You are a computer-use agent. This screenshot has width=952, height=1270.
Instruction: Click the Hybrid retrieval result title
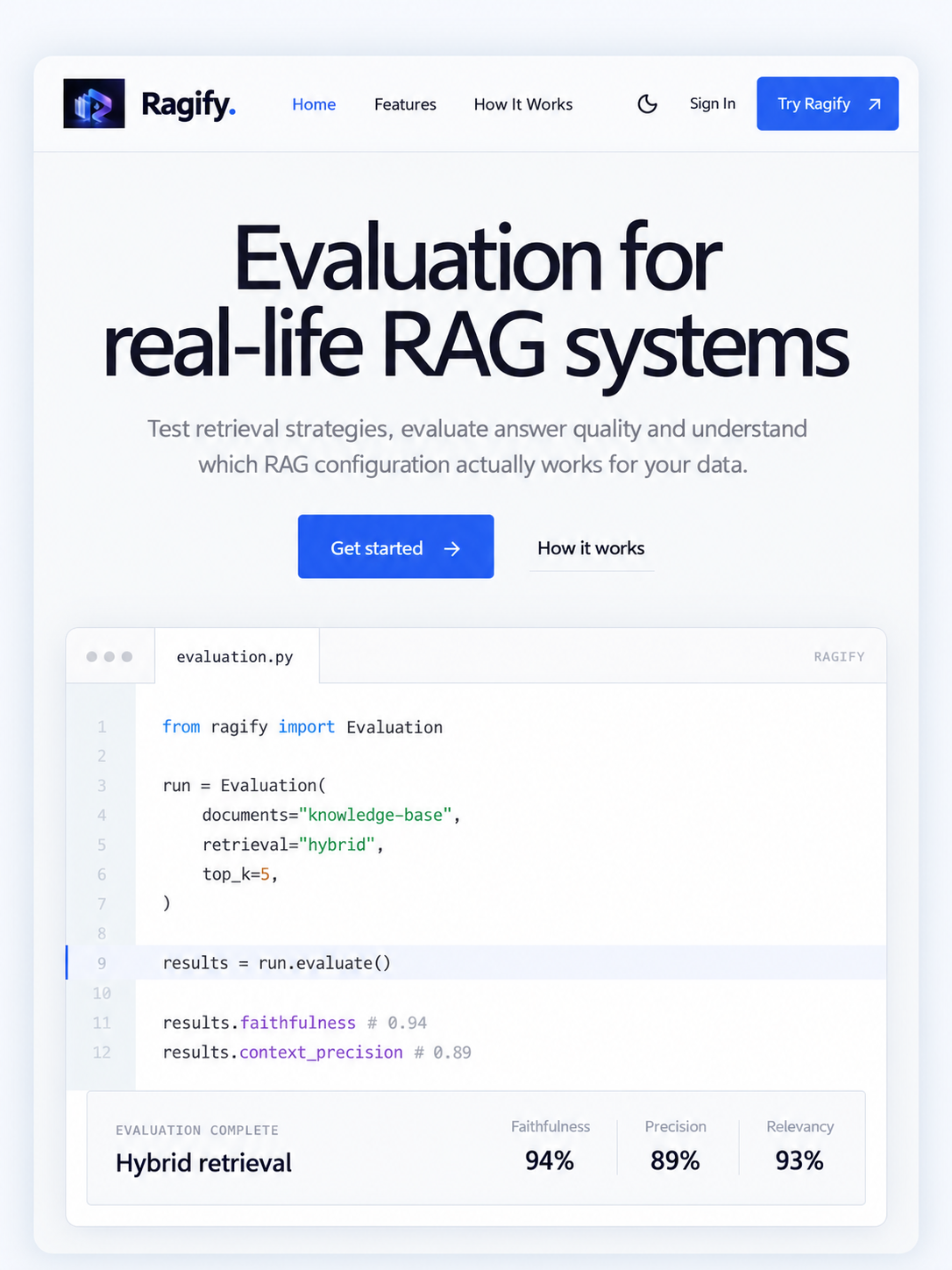[x=203, y=1163]
